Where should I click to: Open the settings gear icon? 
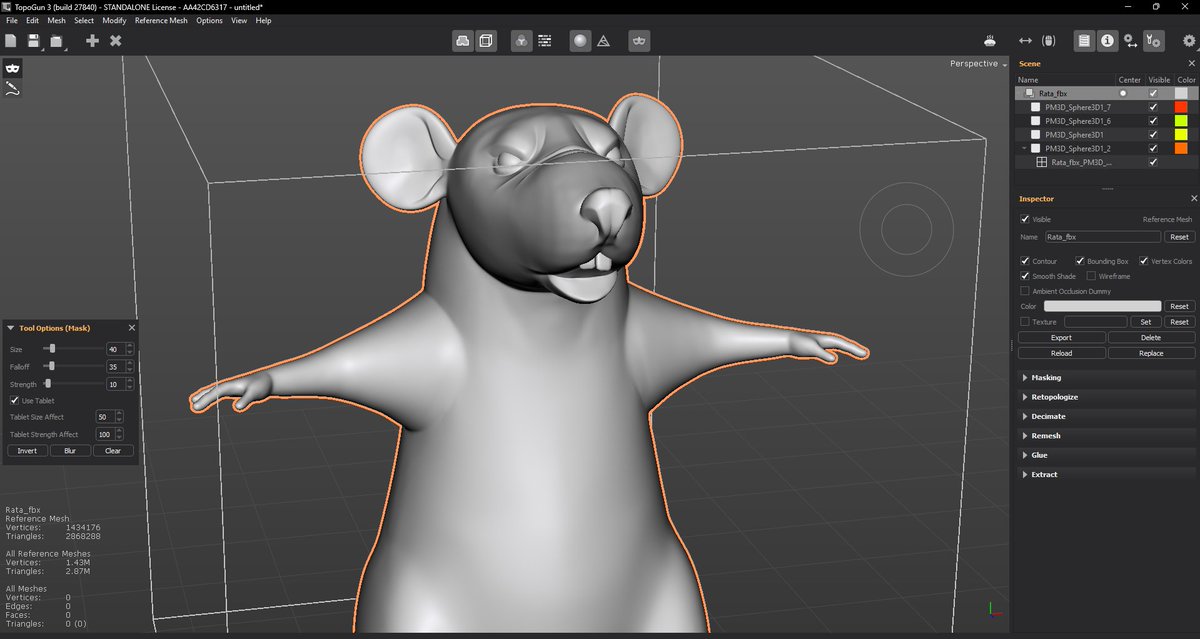1188,41
